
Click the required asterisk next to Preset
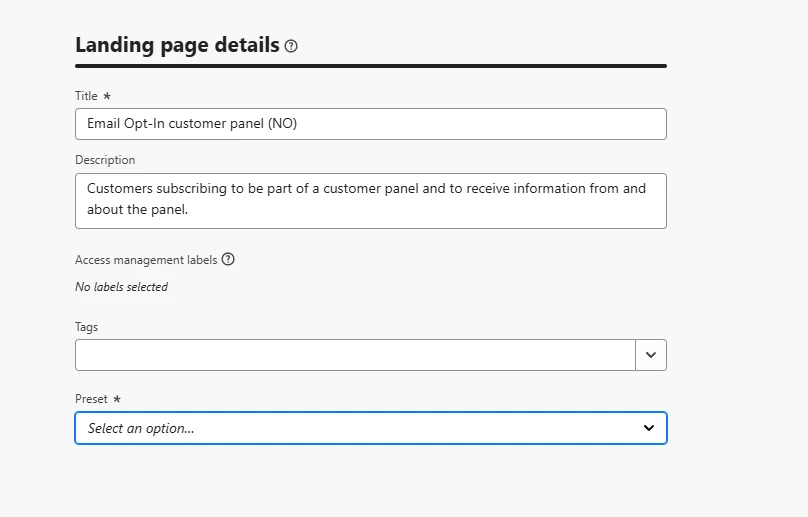point(117,399)
